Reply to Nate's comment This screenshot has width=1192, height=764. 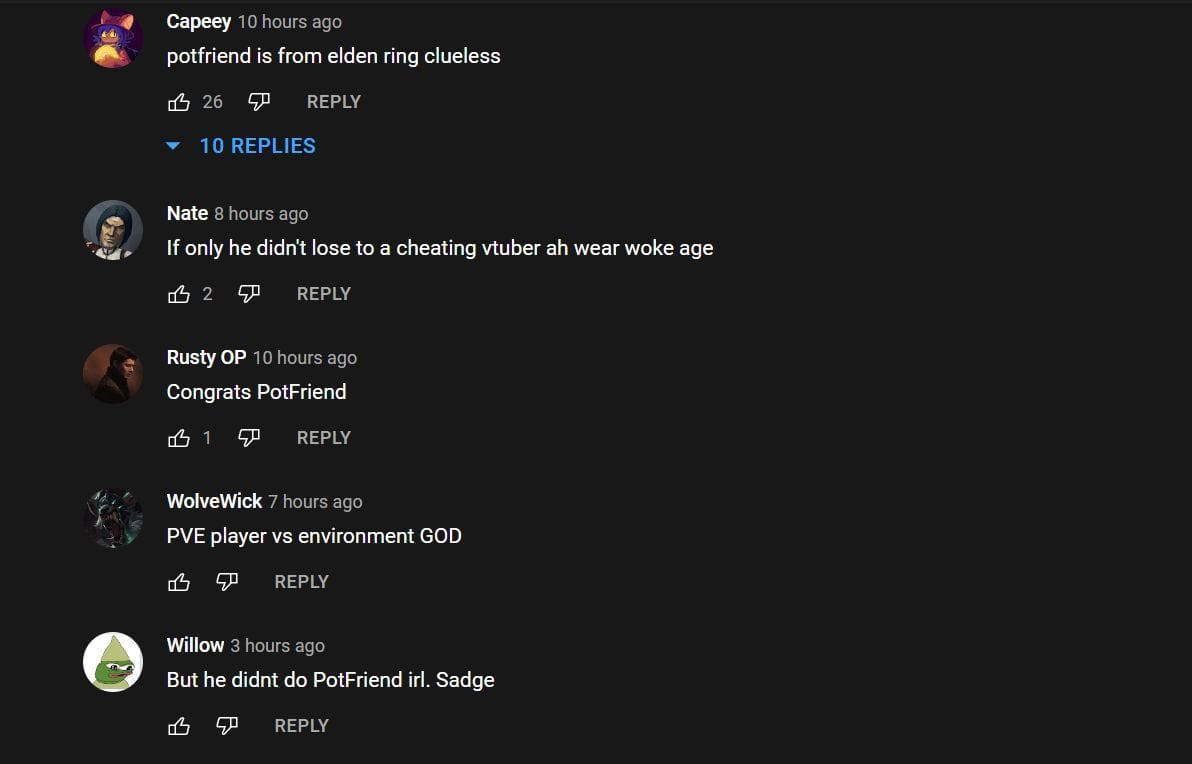click(323, 294)
